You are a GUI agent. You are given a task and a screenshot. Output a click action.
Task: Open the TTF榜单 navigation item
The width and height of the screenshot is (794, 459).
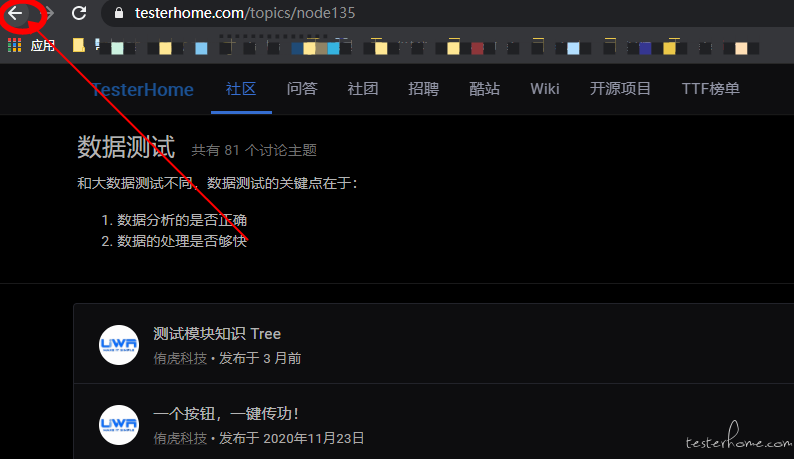point(710,89)
